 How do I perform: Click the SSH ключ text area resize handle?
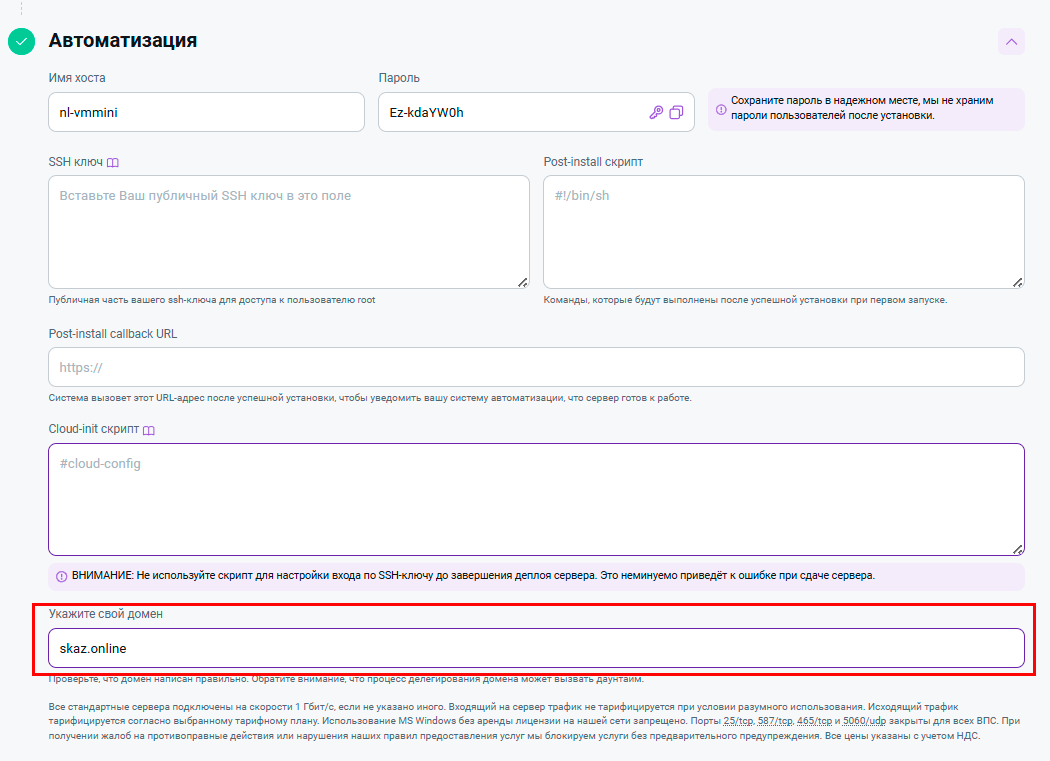(523, 282)
